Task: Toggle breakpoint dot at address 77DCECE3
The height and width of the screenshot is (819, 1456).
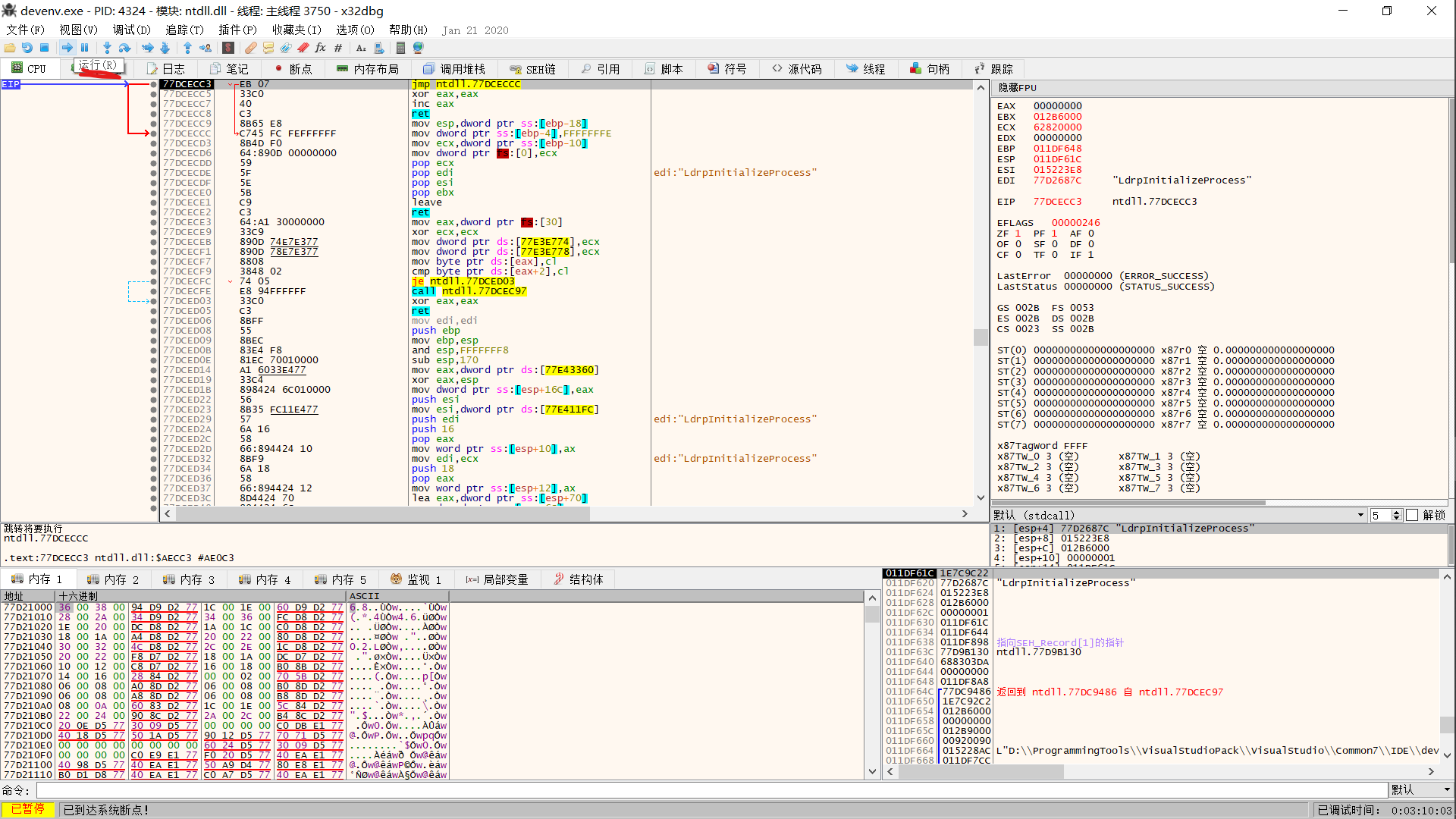Action: 154,222
